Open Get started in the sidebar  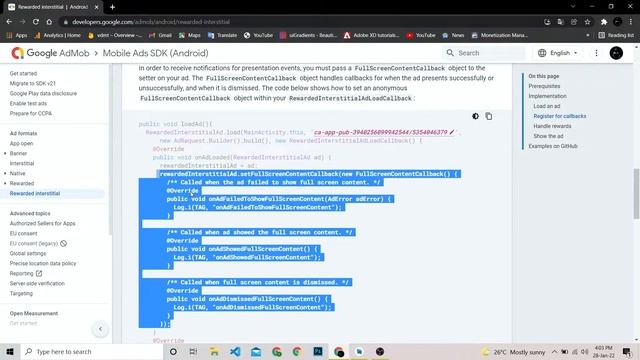pyautogui.click(x=23, y=73)
